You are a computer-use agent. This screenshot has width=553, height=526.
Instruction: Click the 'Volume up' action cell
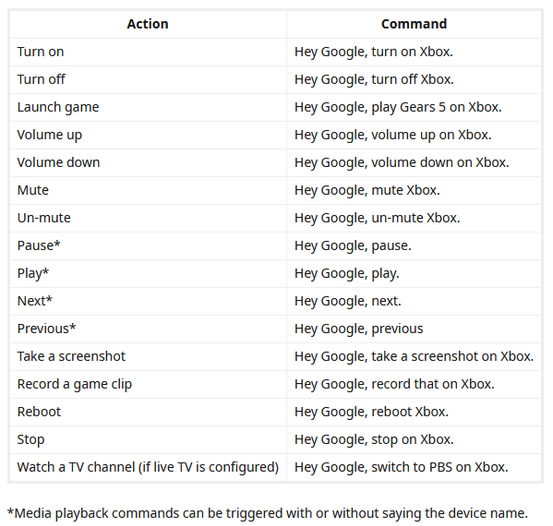coord(147,135)
